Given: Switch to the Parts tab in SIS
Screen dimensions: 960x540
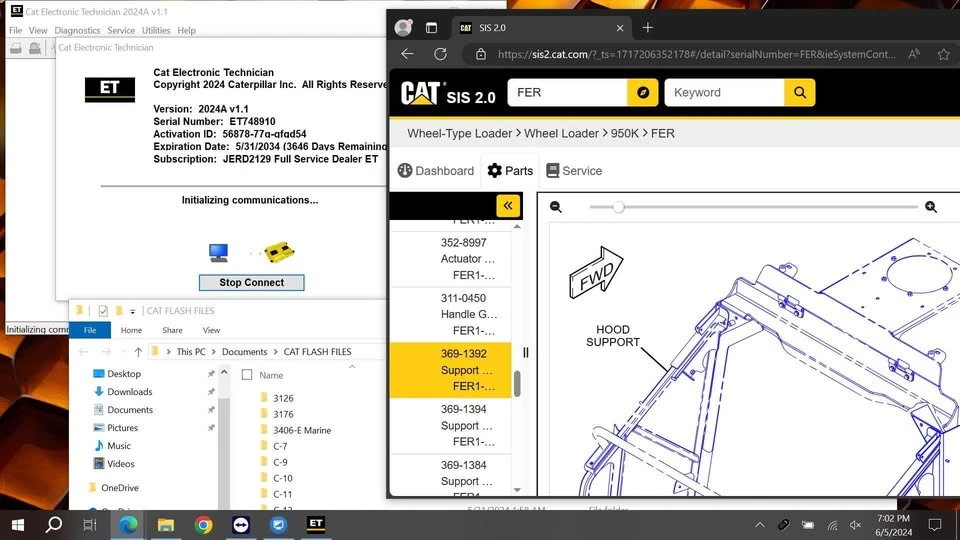Looking at the screenshot, I should (510, 171).
